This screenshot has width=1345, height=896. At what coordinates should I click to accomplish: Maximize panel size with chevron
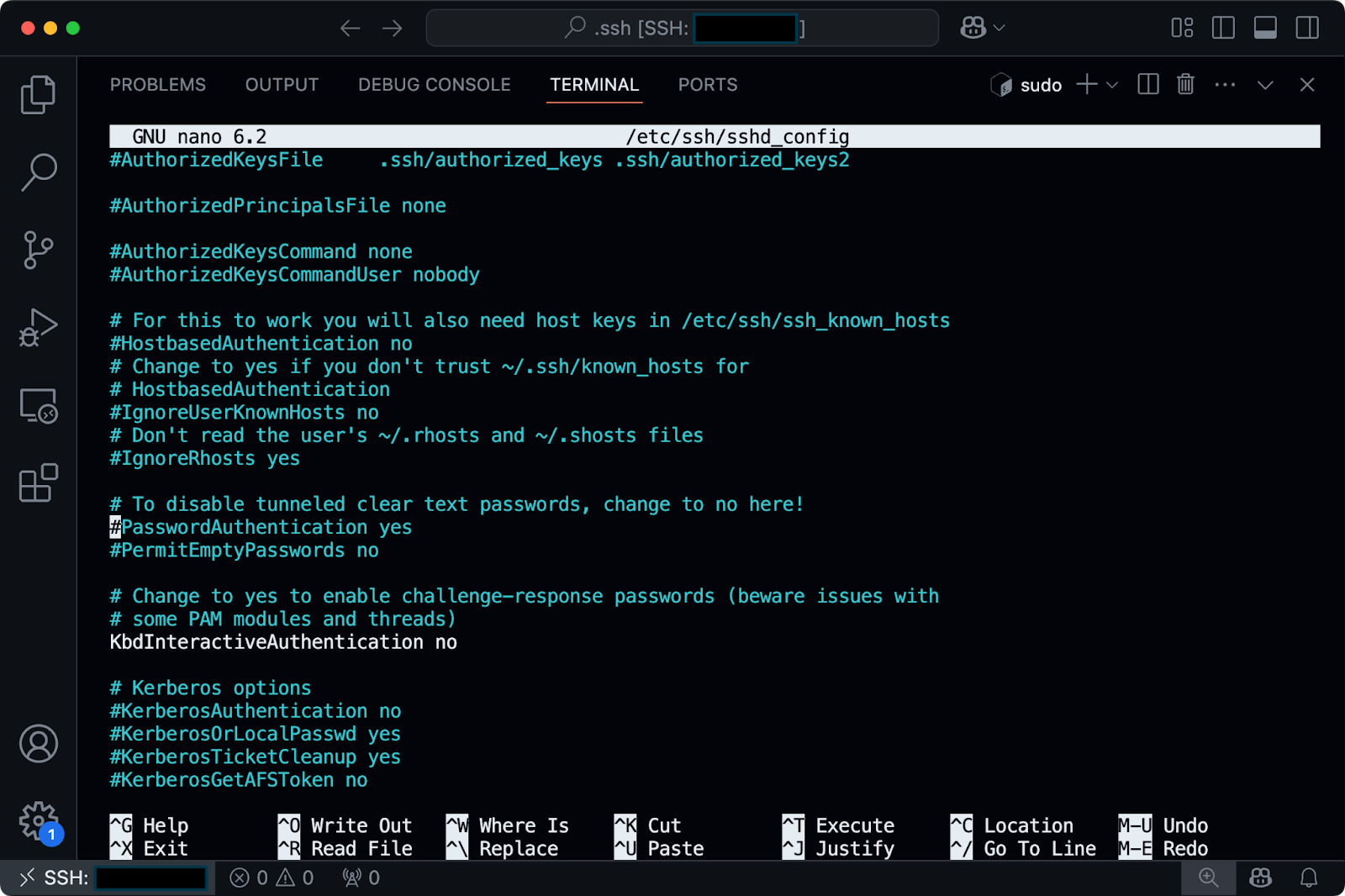(1265, 85)
